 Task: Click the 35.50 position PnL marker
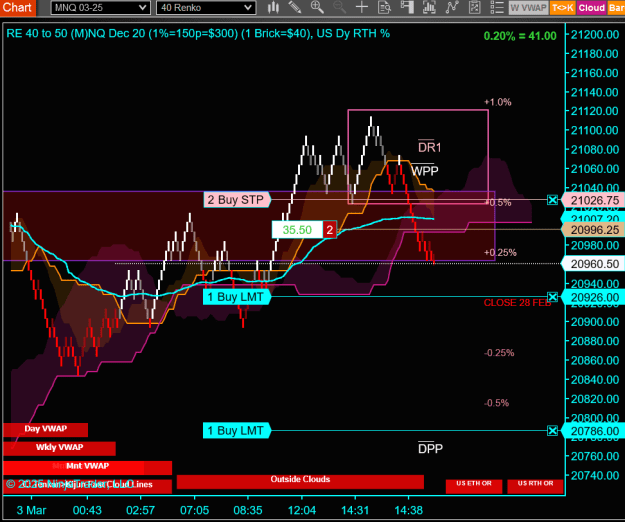pyautogui.click(x=297, y=230)
